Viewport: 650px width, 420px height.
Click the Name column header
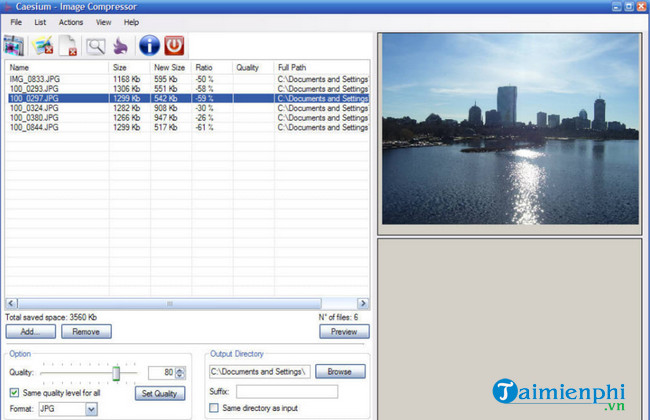57,68
